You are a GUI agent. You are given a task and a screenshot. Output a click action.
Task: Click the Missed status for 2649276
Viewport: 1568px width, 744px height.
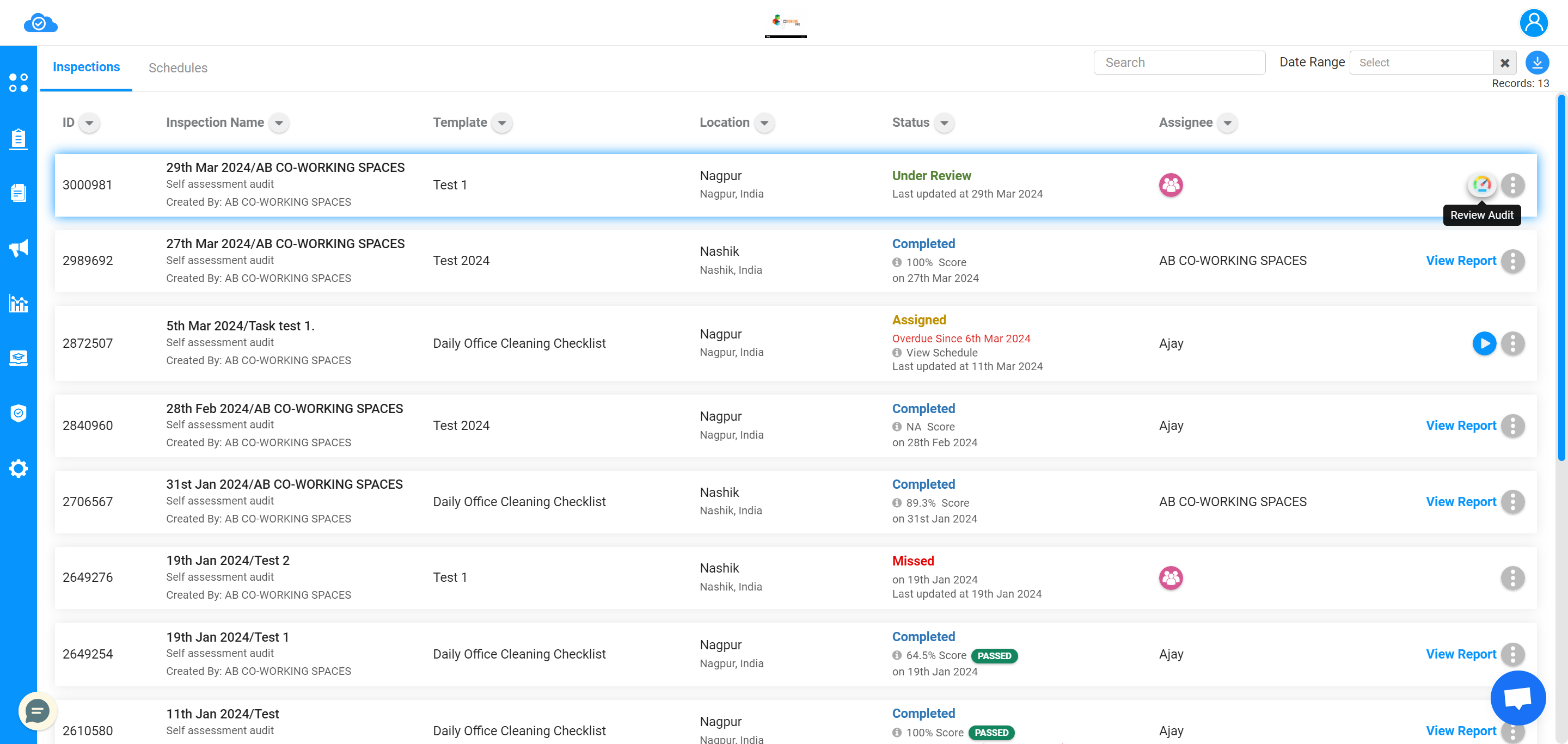pos(912,561)
